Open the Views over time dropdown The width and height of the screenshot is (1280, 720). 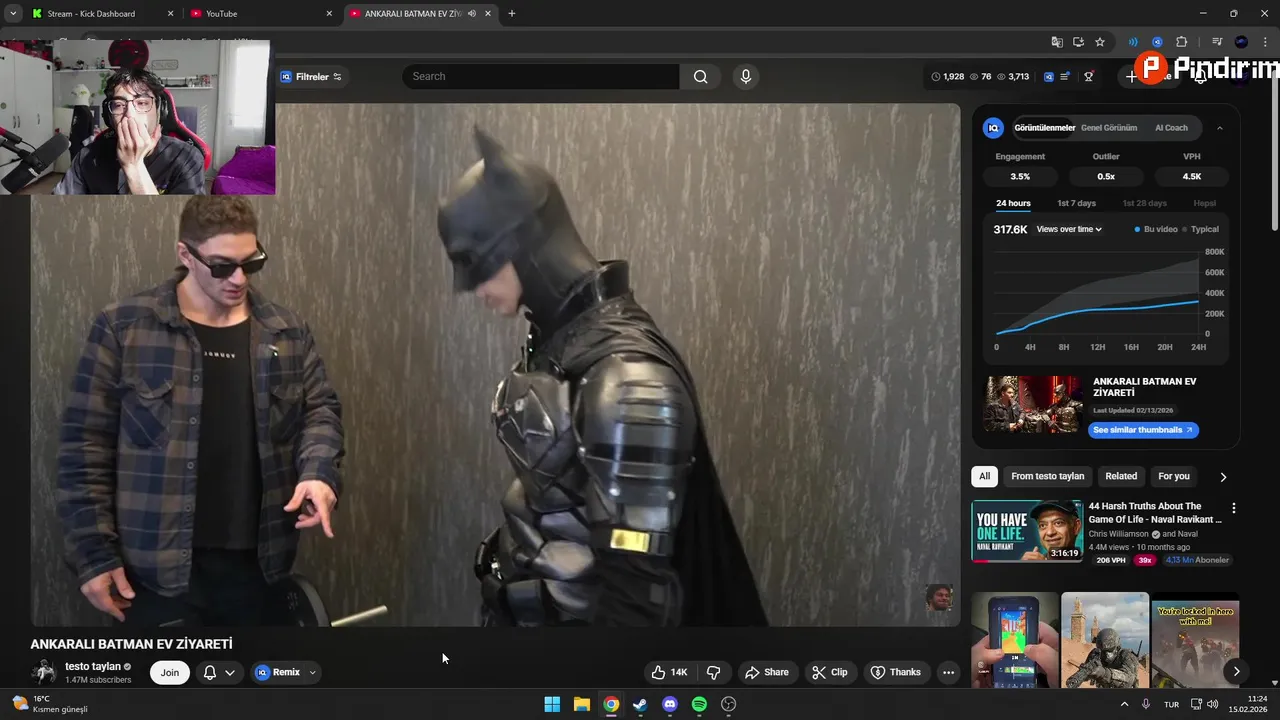[1069, 229]
